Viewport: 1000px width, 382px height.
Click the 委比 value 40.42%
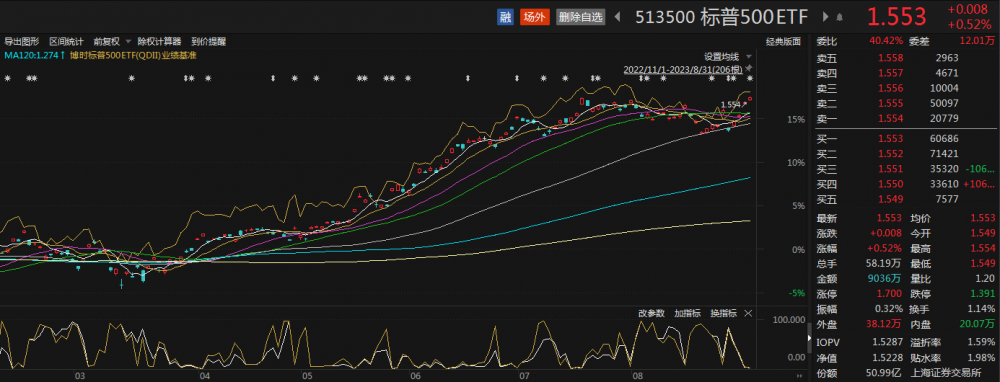click(x=886, y=41)
